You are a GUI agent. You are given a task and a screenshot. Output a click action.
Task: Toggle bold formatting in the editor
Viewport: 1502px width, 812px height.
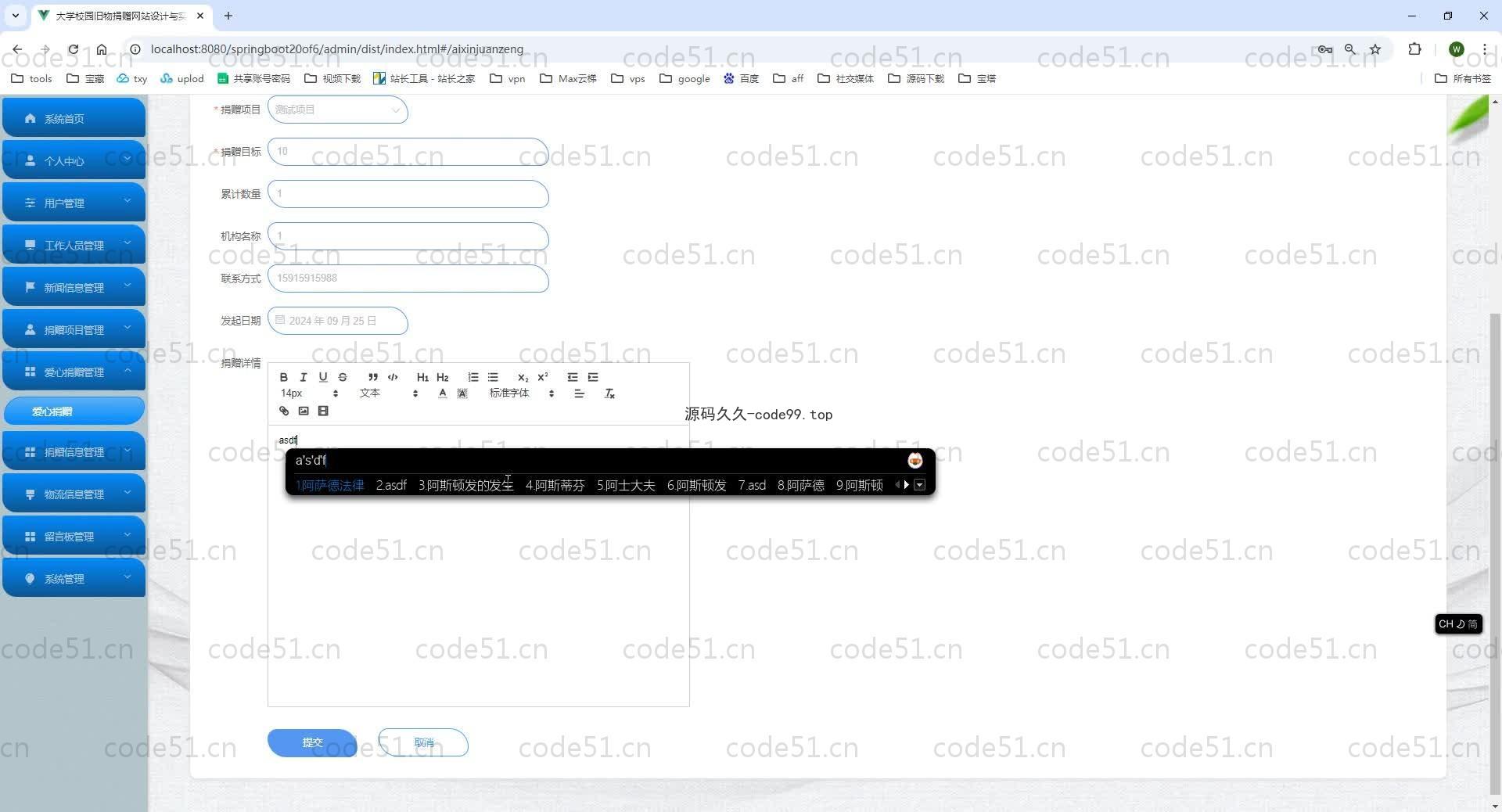[x=283, y=377]
